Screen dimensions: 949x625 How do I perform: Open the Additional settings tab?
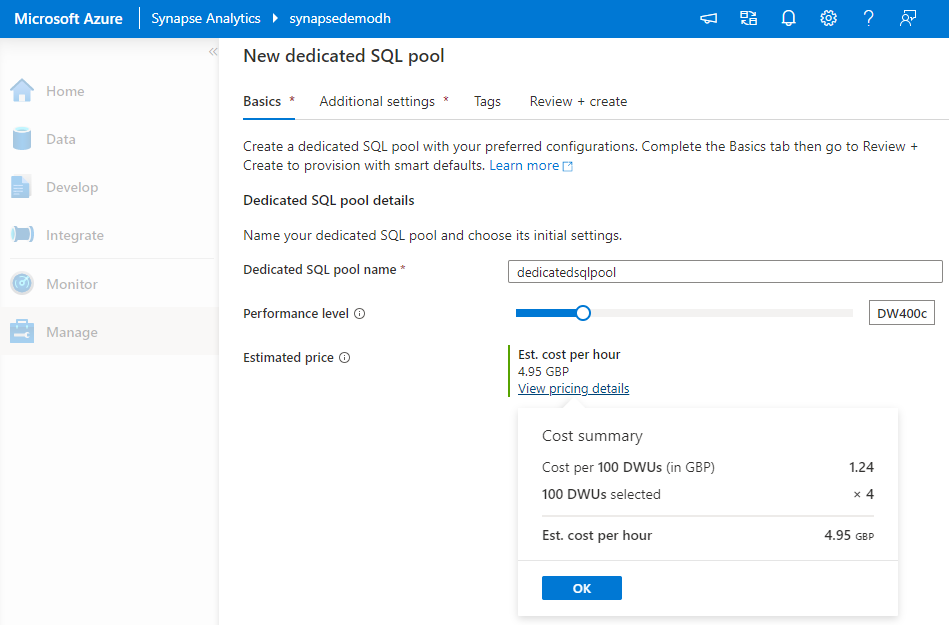click(x=384, y=102)
